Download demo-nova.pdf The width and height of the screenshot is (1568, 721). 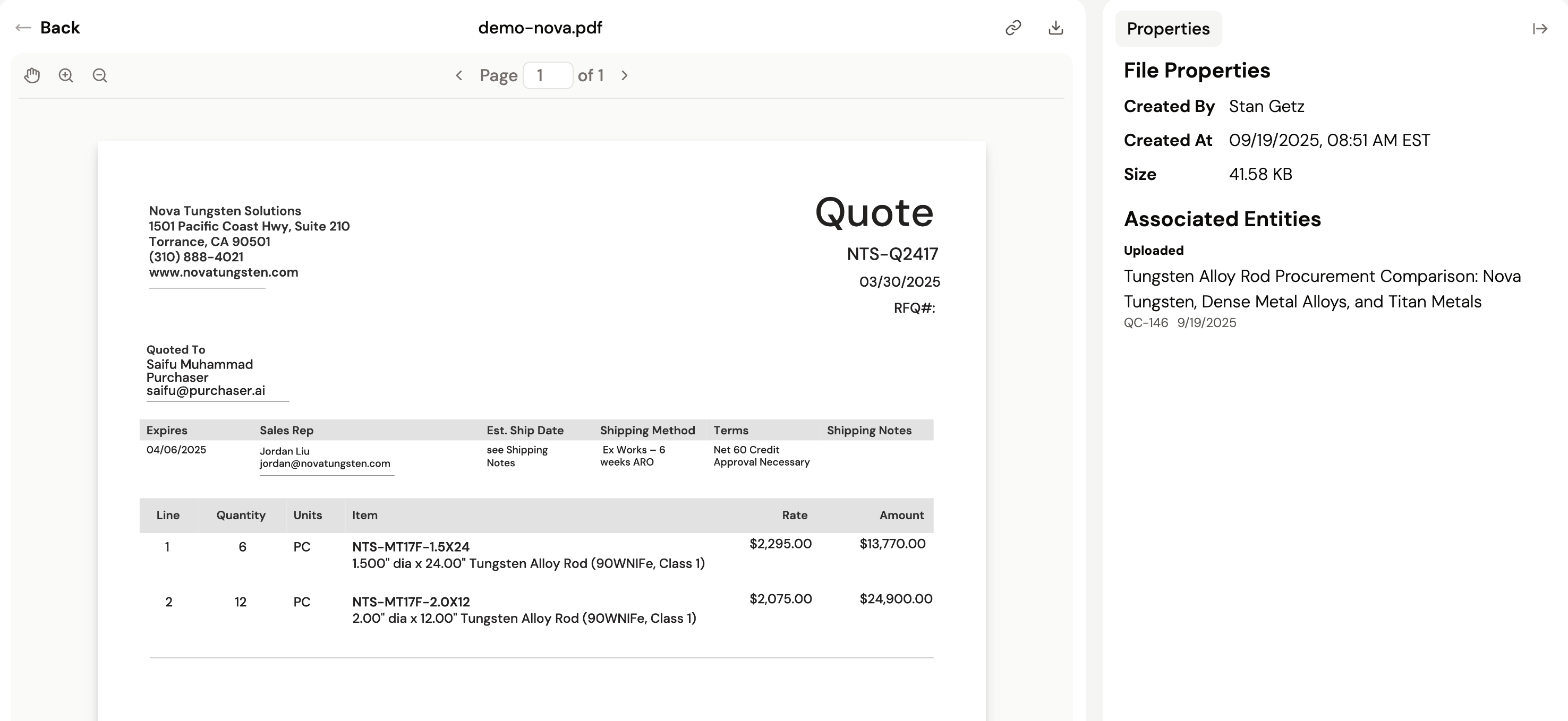pos(1055,28)
